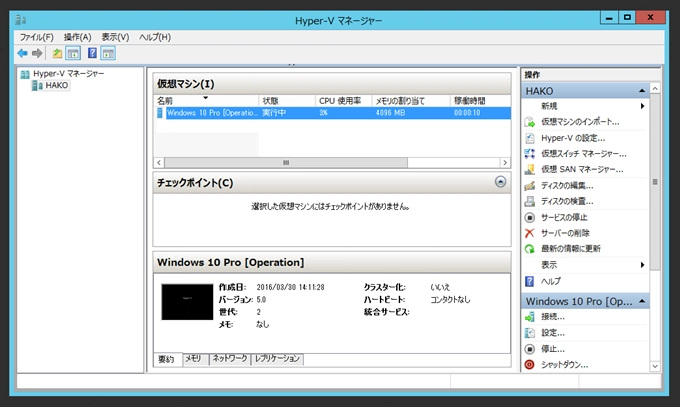Open the ヘルプ(H) menu
680x407 pixels.
tap(155, 37)
